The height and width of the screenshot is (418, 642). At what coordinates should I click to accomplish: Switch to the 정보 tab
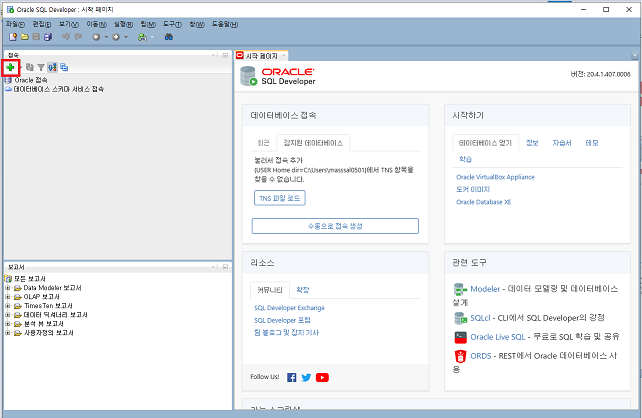532,143
